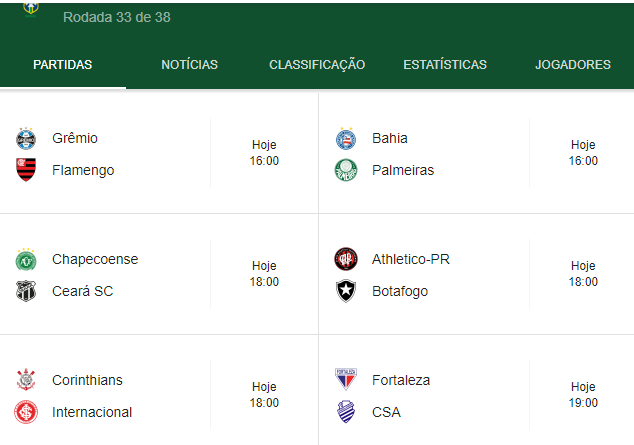The image size is (634, 445).
Task: Select the Jogadores tab
Action: [572, 64]
